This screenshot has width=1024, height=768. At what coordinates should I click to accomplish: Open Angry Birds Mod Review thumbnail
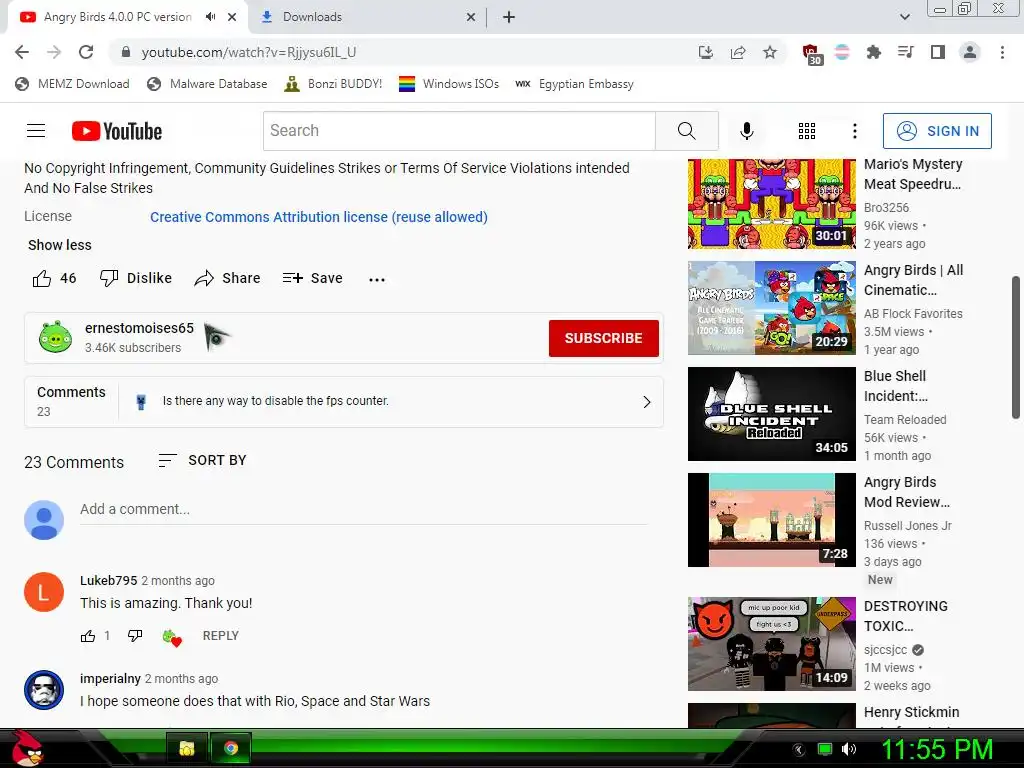(x=771, y=520)
